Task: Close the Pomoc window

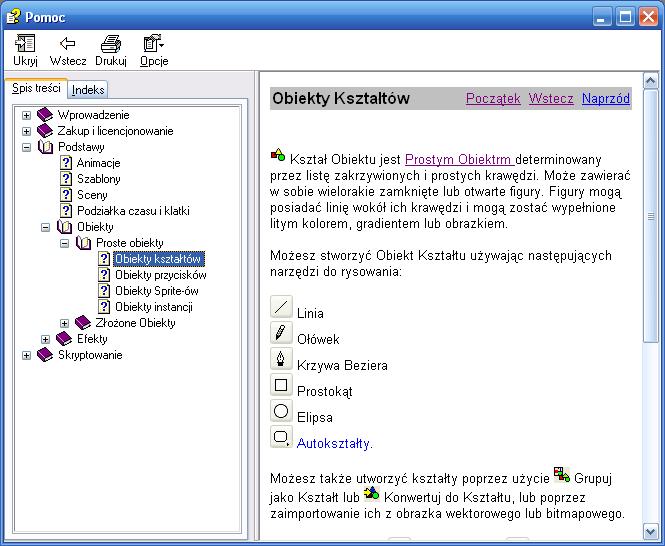Action: point(648,17)
